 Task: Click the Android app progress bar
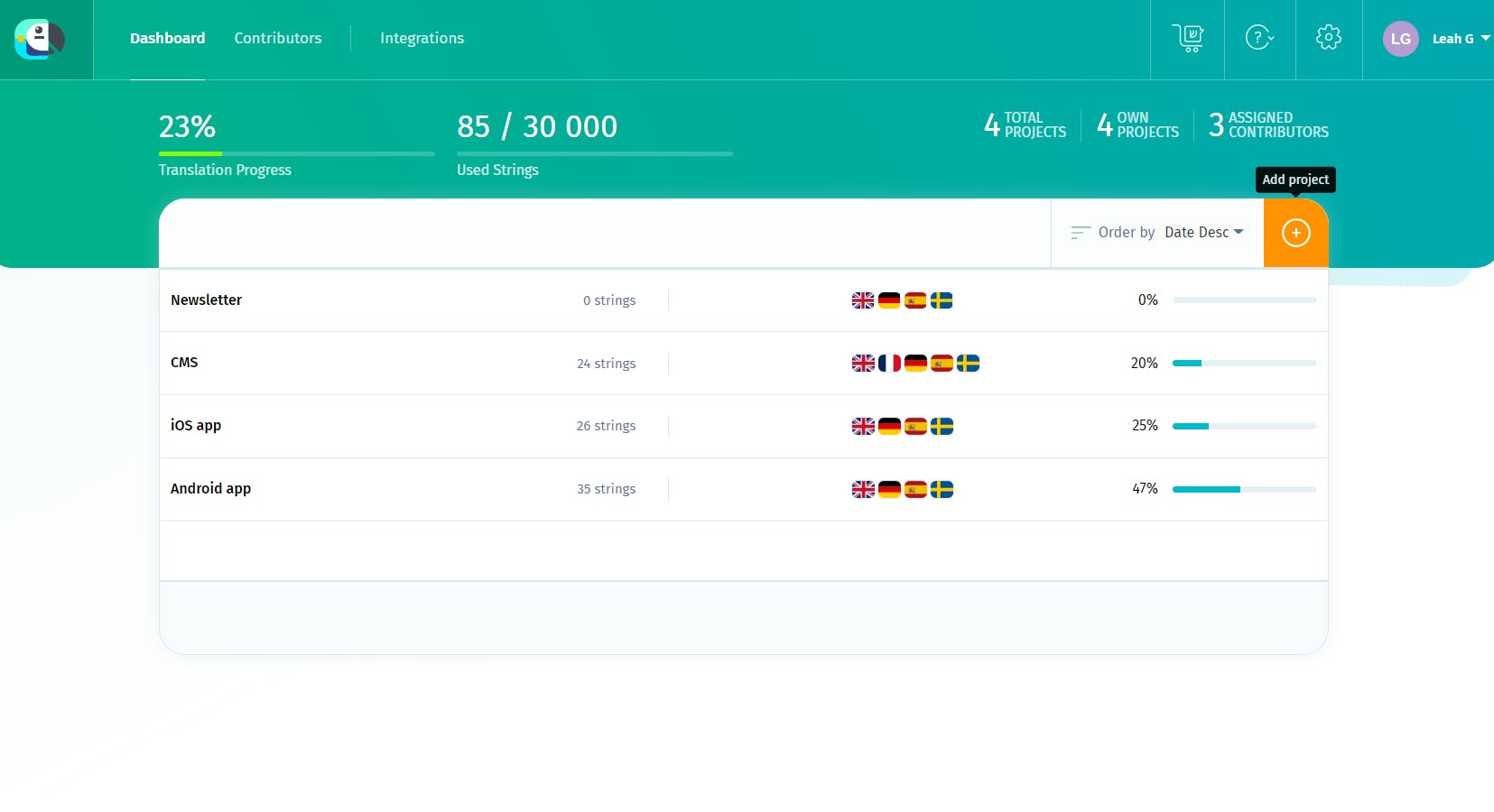tap(1244, 489)
